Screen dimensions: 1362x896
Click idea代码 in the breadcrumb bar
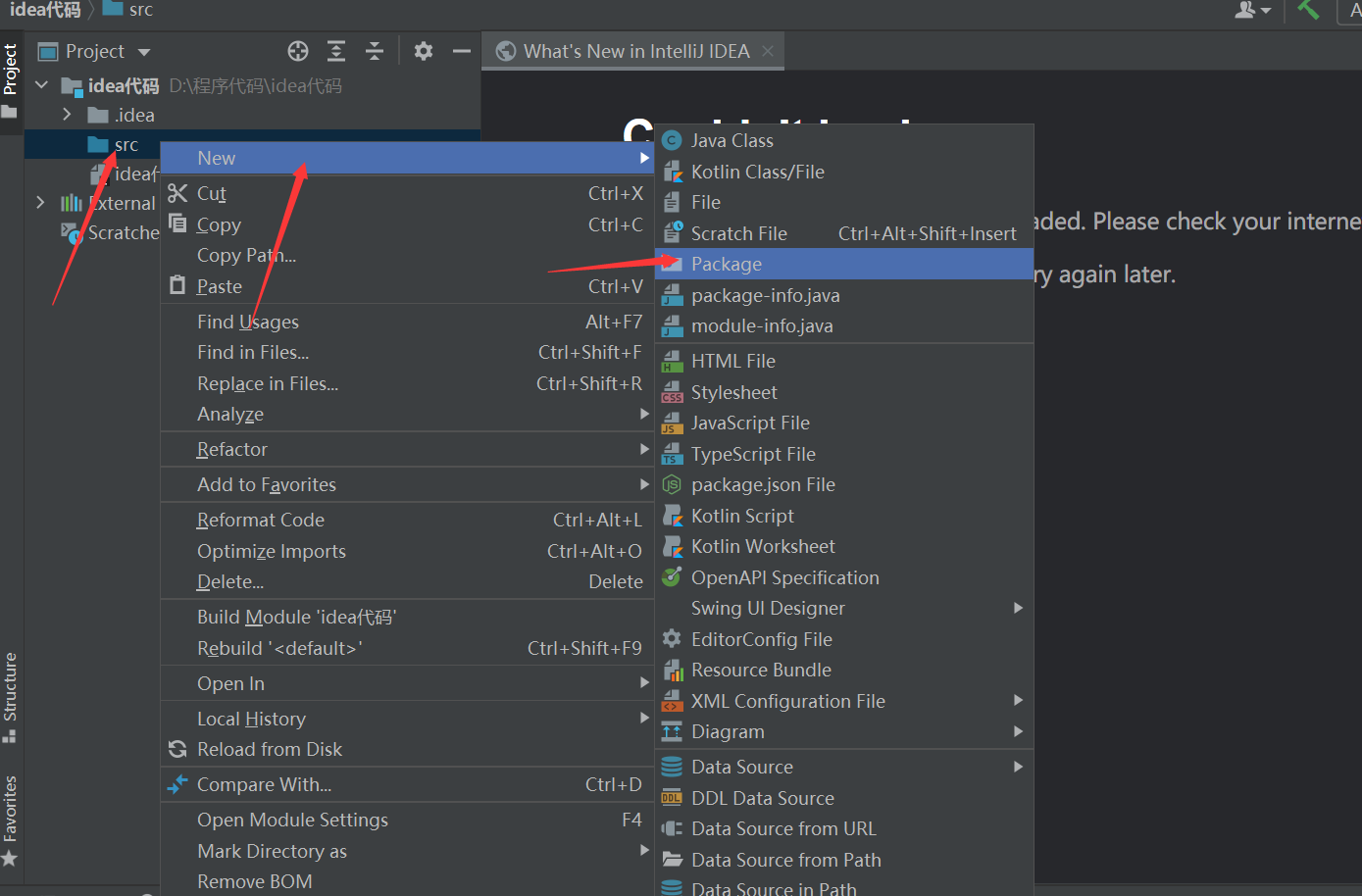pos(45,10)
